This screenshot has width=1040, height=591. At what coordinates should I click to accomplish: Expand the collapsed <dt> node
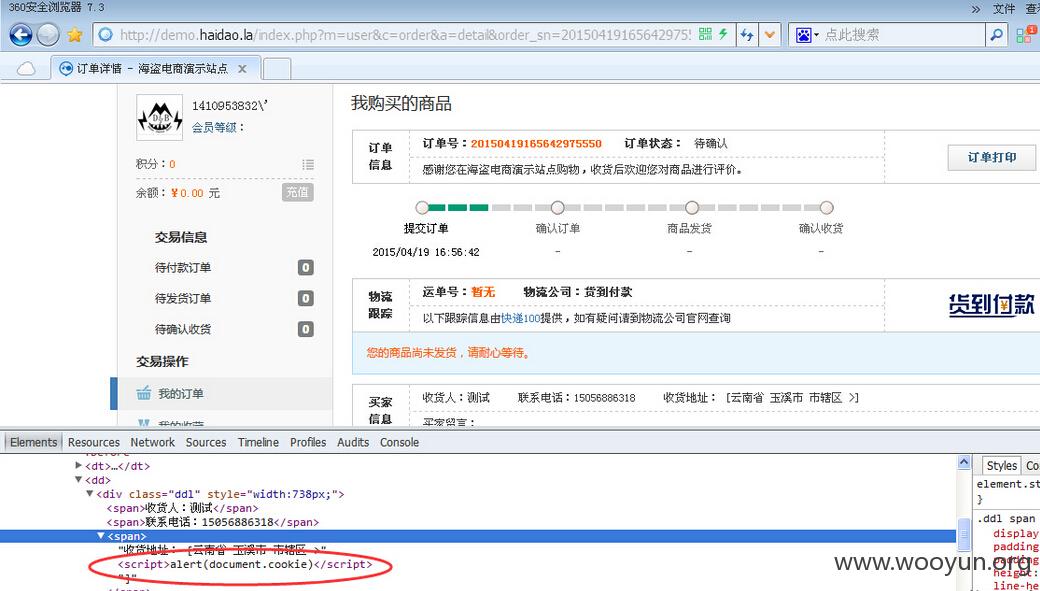coord(79,466)
